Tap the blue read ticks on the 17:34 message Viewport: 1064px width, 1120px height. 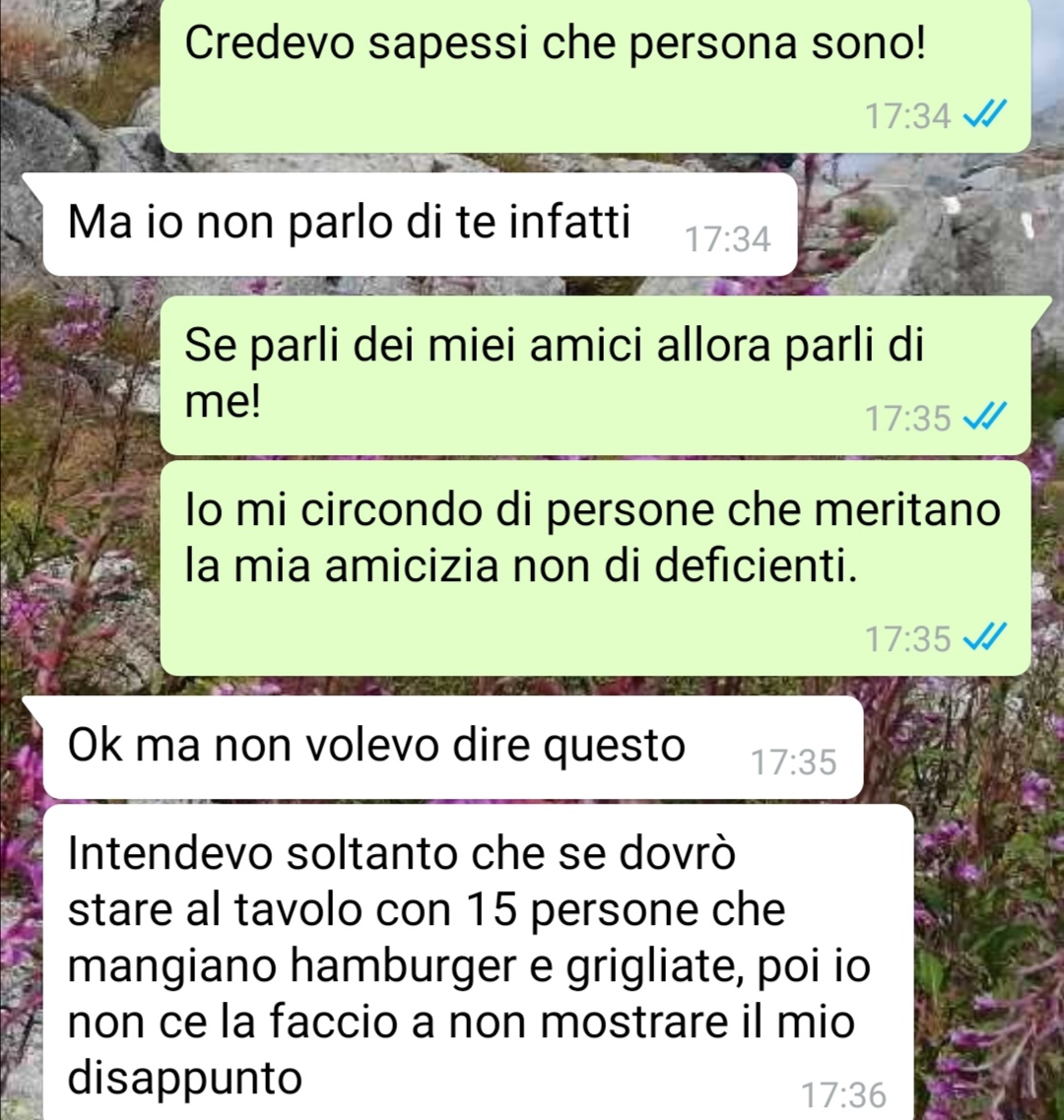(985, 113)
